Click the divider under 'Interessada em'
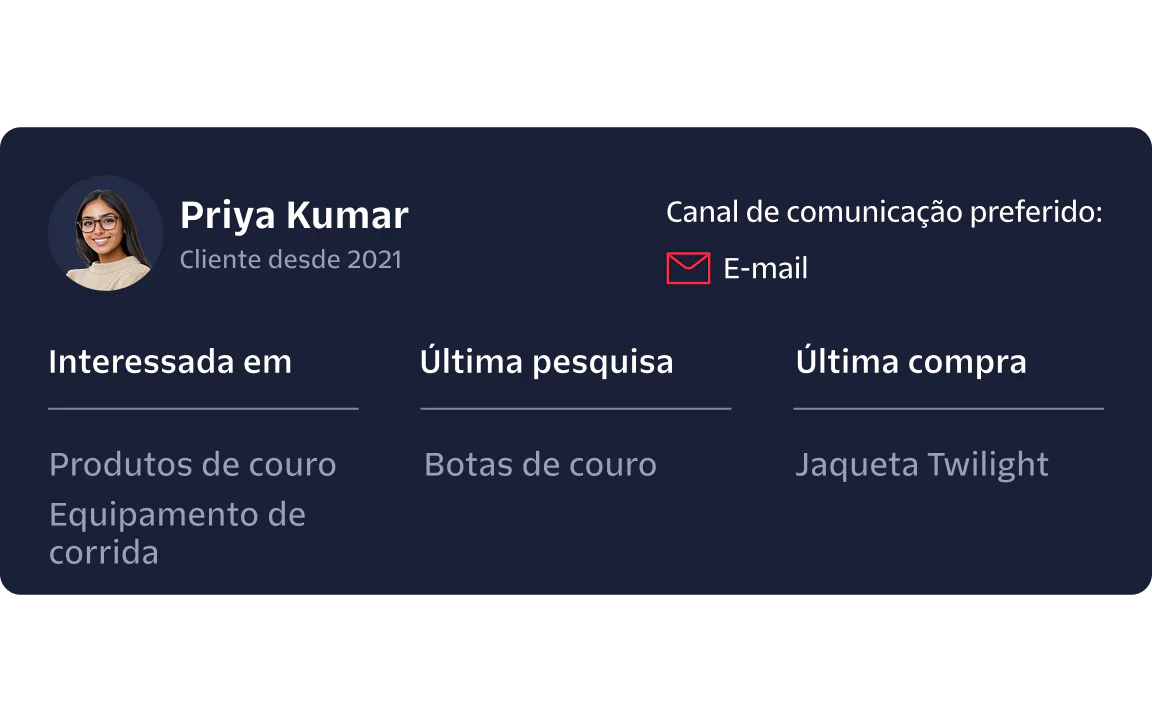The height and width of the screenshot is (721, 1152). tap(204, 409)
